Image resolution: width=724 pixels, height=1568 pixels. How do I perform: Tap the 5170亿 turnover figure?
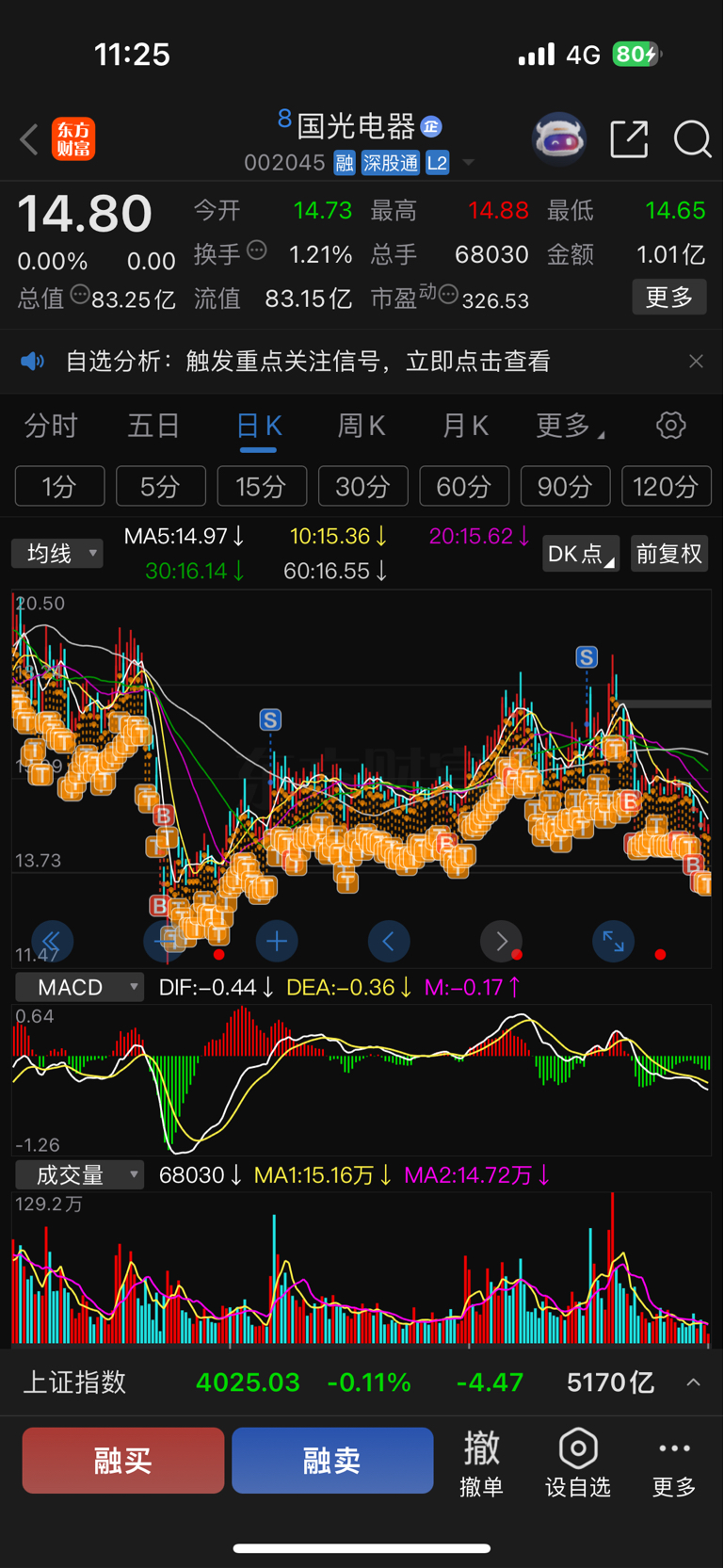pyautogui.click(x=610, y=1382)
